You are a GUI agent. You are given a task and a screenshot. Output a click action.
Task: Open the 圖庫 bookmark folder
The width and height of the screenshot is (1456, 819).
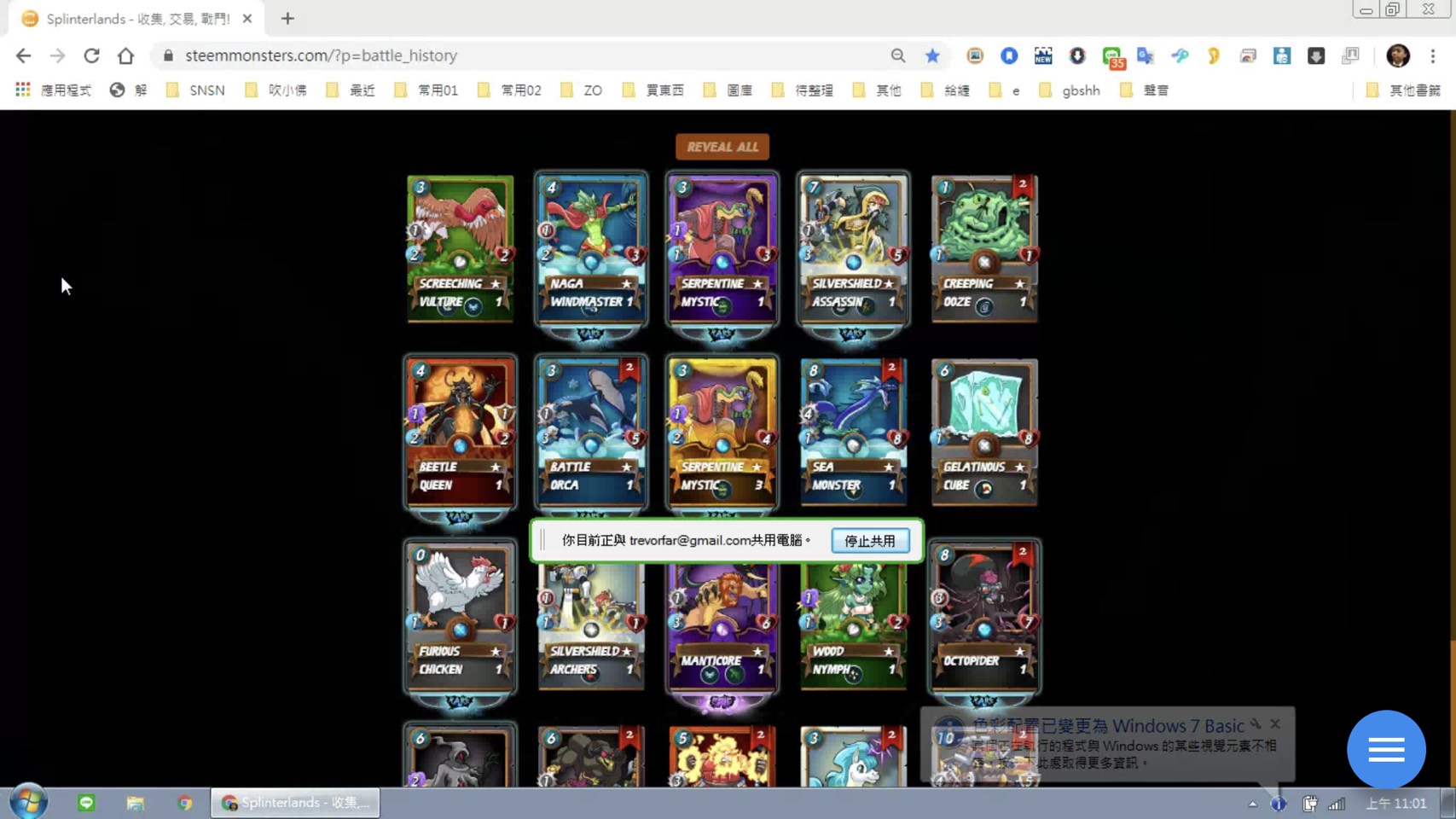728,90
